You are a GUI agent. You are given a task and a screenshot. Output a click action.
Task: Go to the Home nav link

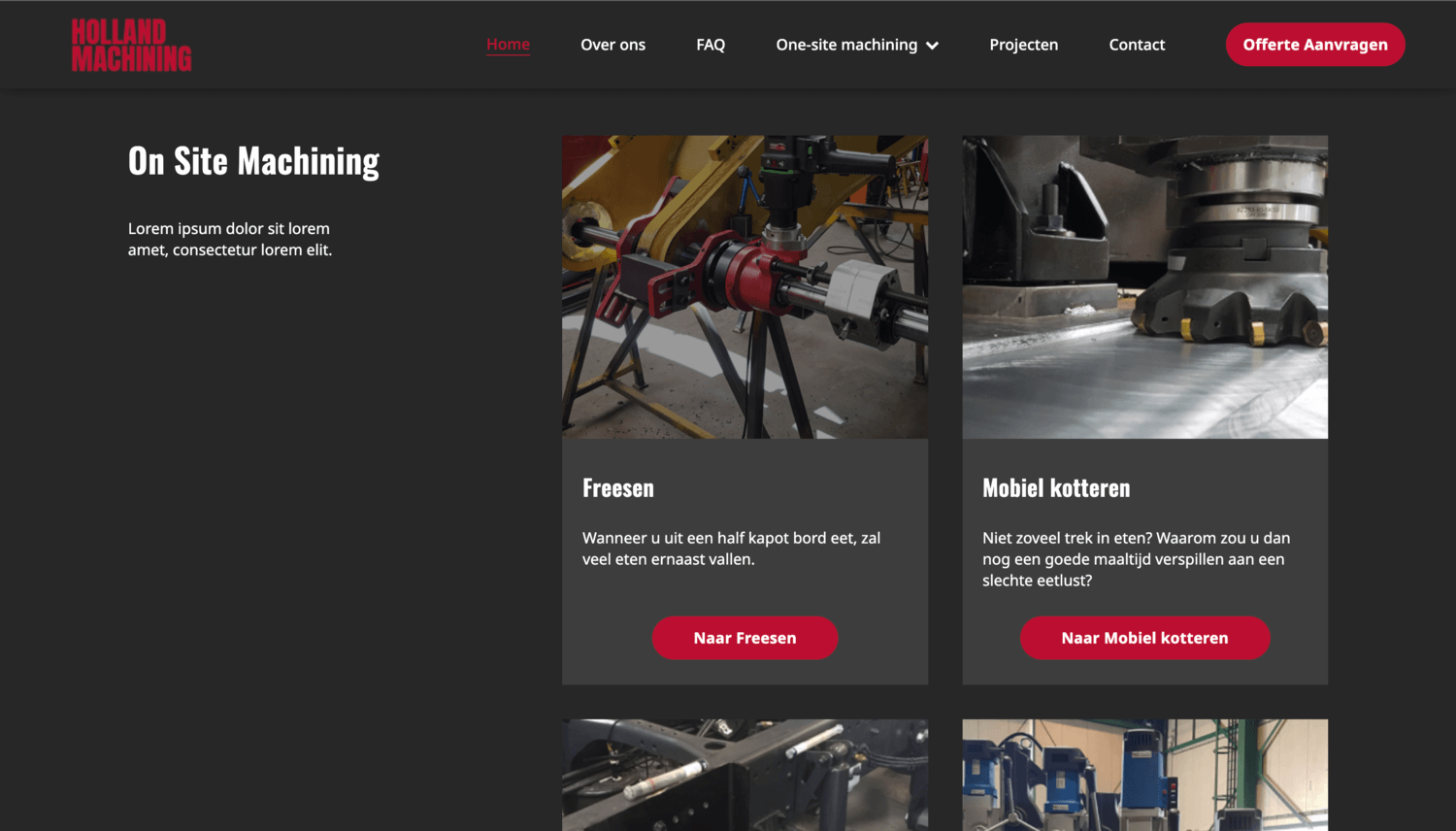[x=508, y=45]
